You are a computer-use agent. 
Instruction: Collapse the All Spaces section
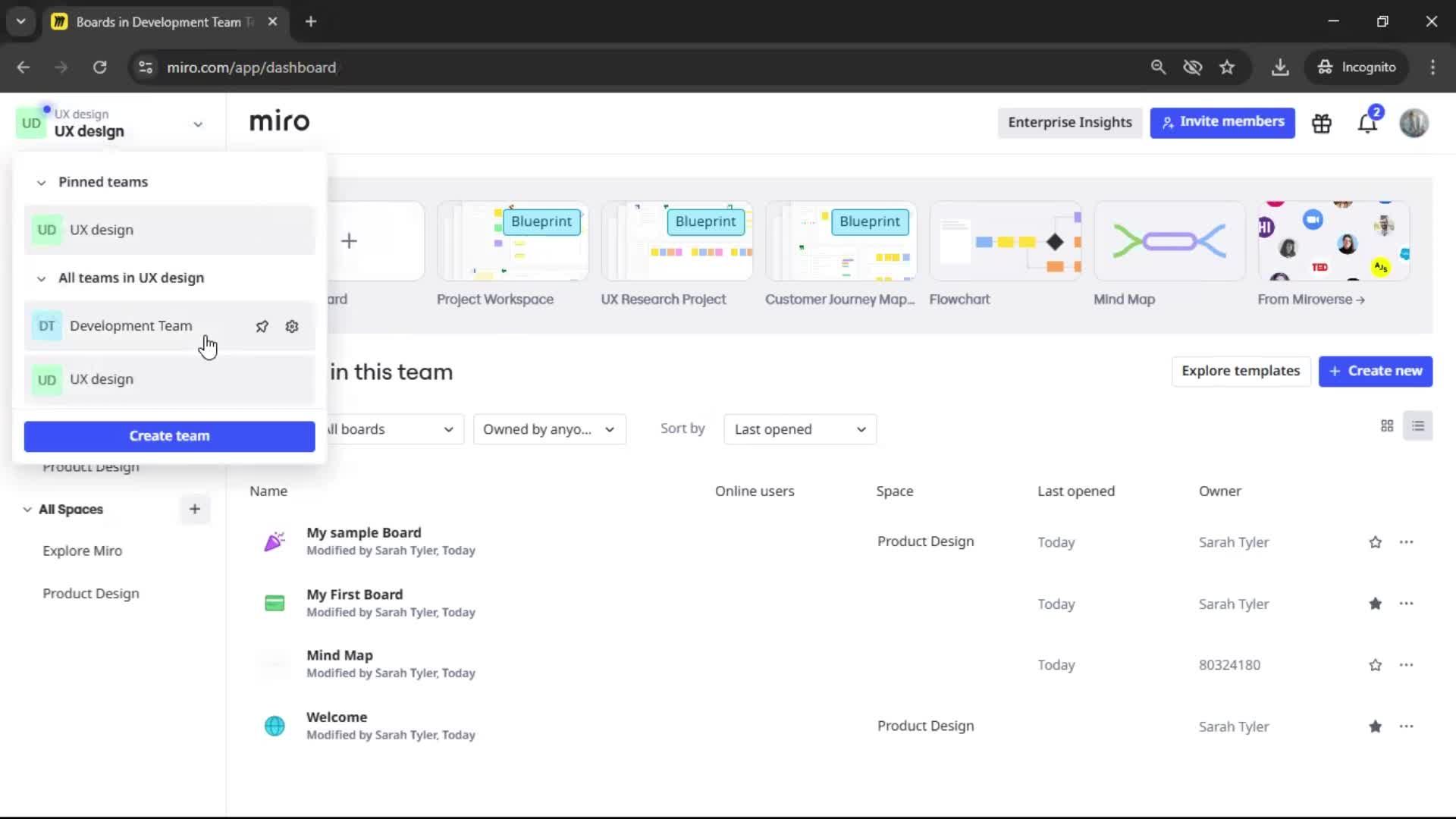27,510
